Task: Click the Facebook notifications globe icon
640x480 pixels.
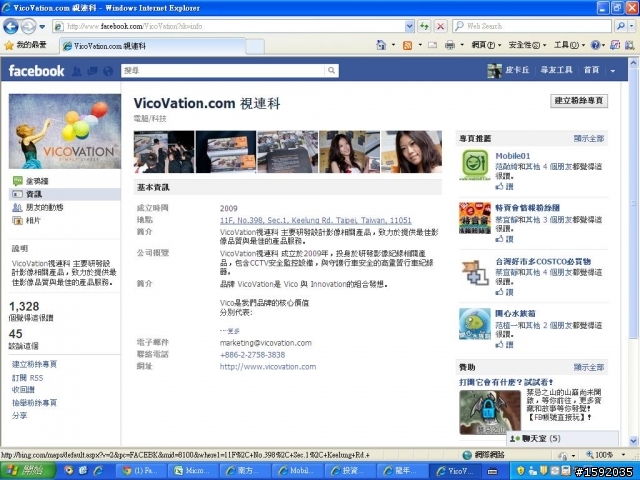Action: [x=108, y=71]
